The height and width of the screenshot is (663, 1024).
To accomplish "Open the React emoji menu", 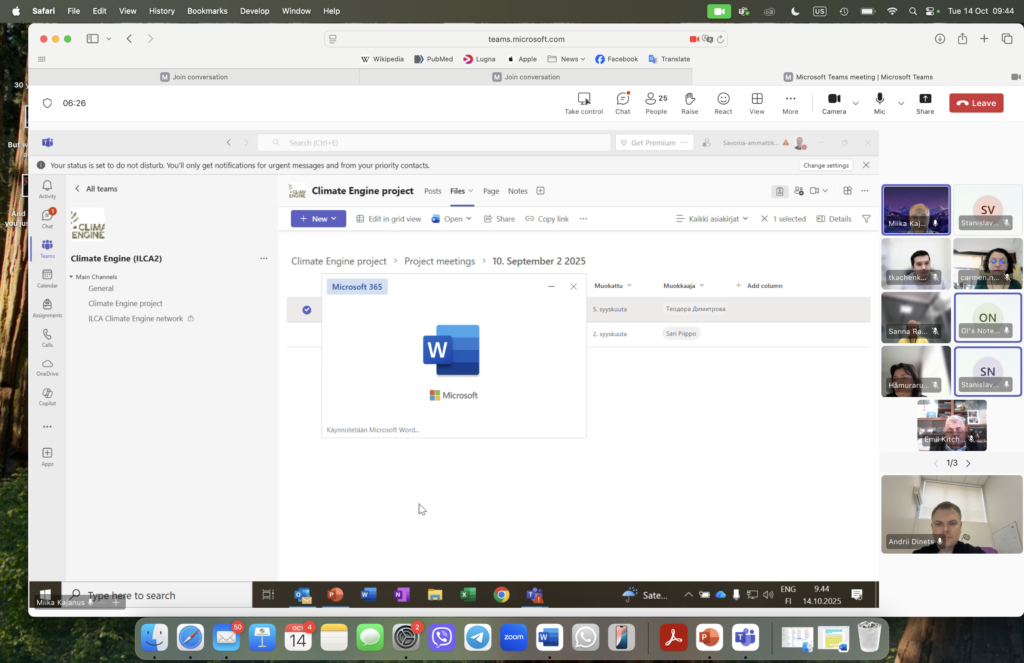I will (723, 102).
